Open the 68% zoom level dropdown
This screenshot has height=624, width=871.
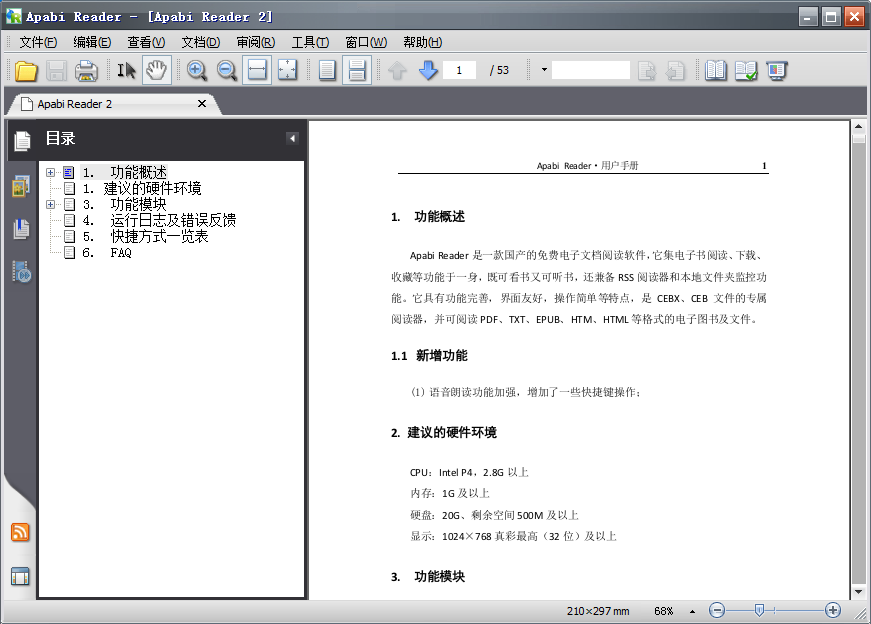[x=692, y=611]
